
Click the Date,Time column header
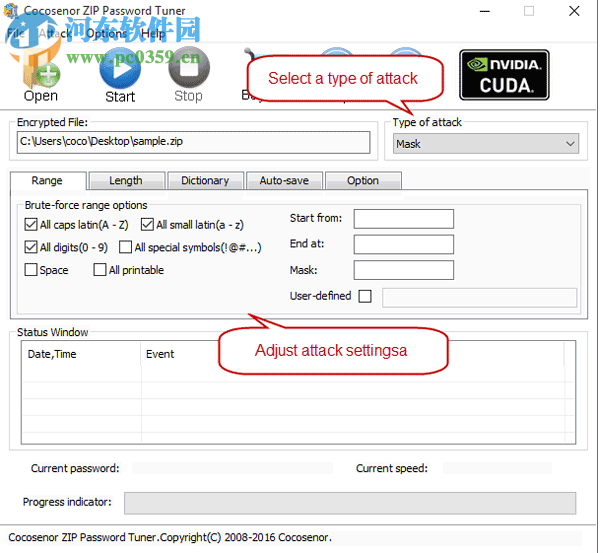click(82, 354)
